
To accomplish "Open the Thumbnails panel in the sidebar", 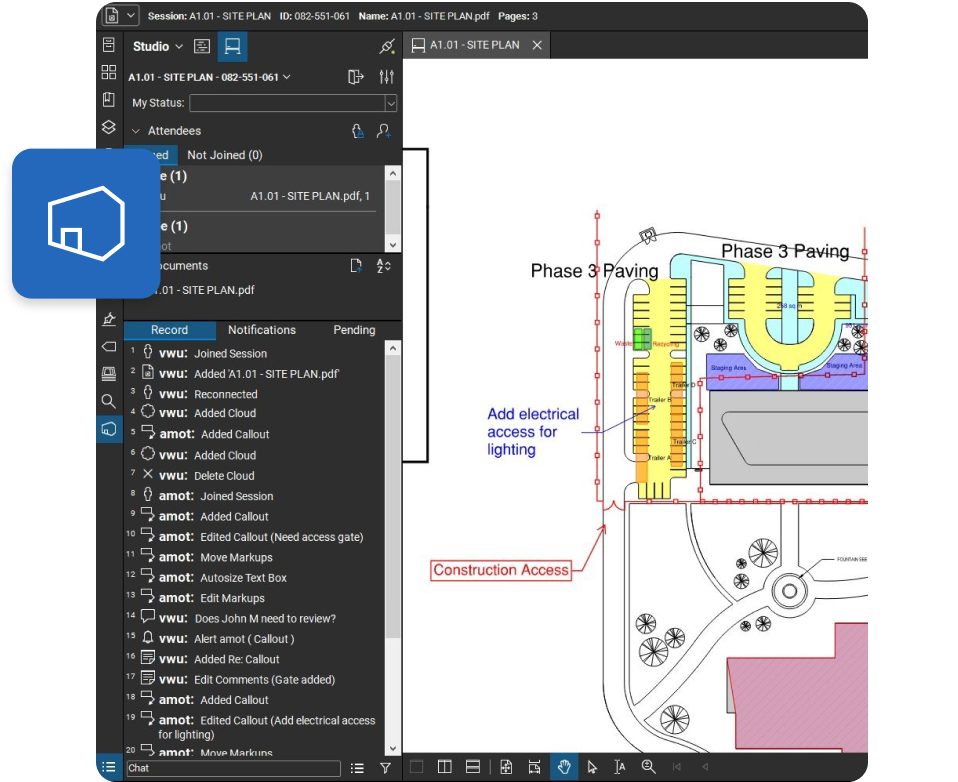I will coord(109,72).
